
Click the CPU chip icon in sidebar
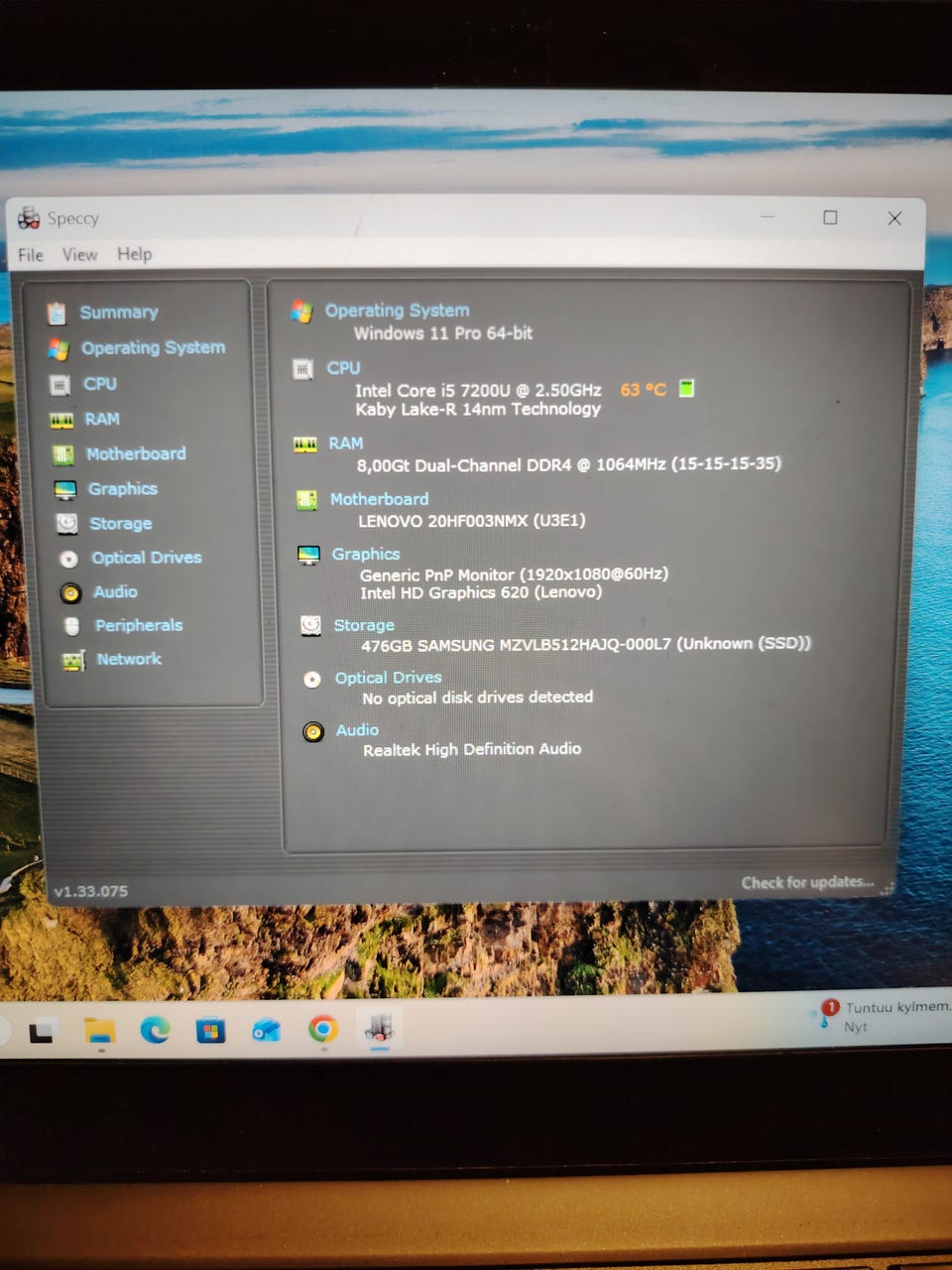(59, 384)
